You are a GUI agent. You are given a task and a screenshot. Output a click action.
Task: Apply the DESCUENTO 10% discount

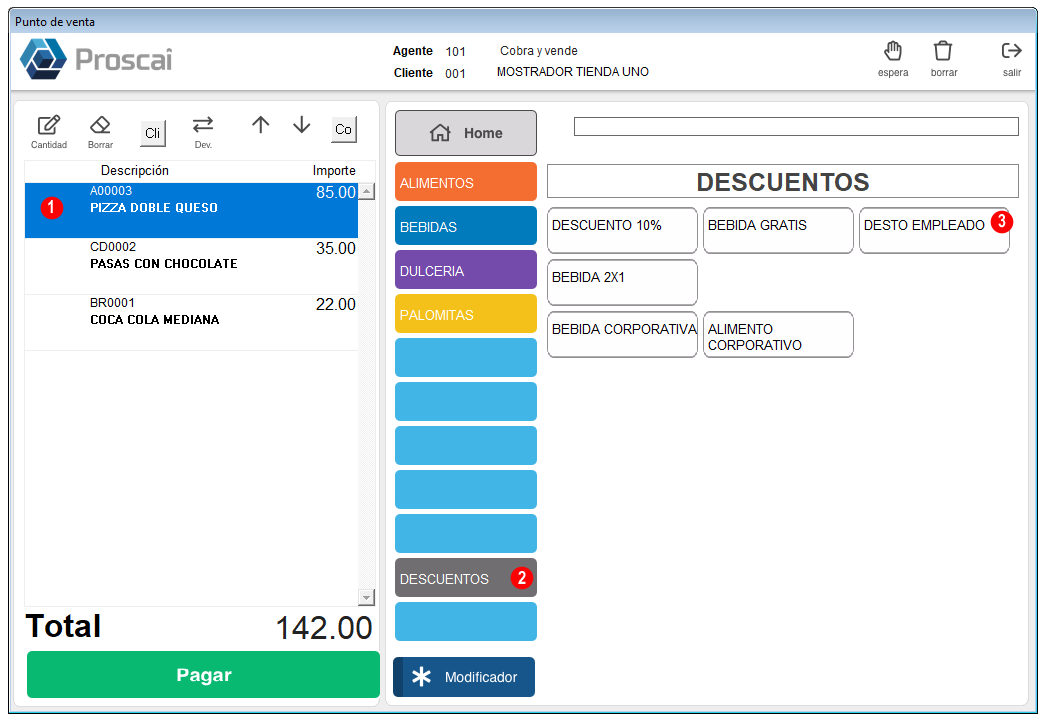tap(622, 230)
